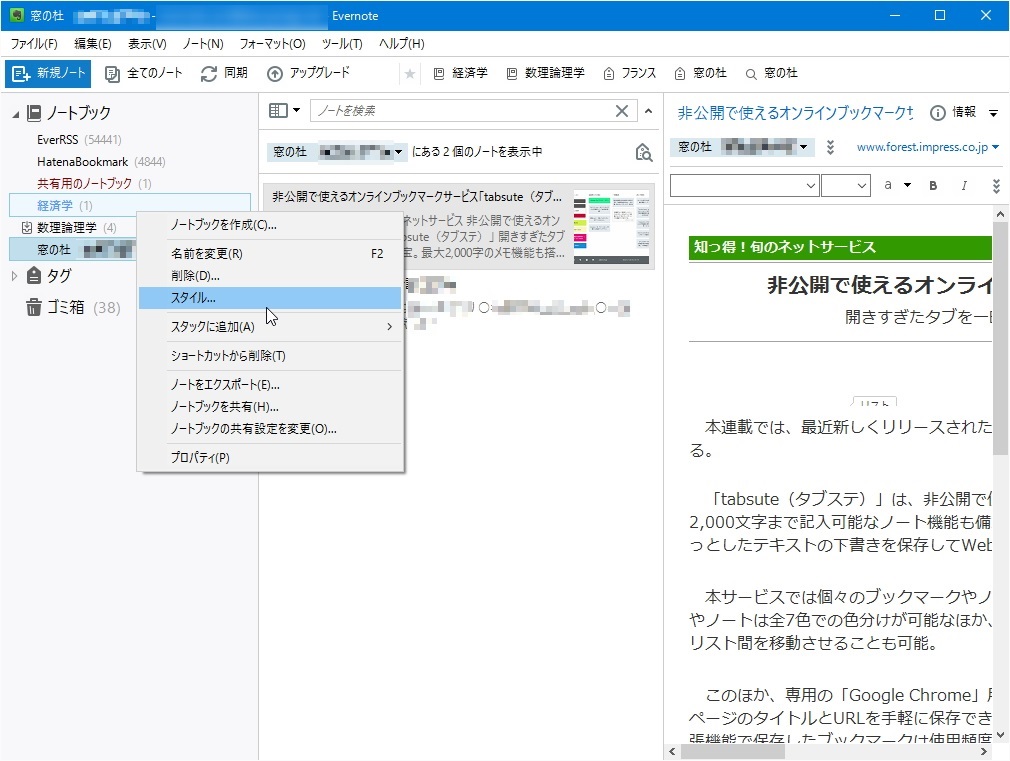
Task: Open note 情報 panel with the info icon
Action: click(938, 113)
